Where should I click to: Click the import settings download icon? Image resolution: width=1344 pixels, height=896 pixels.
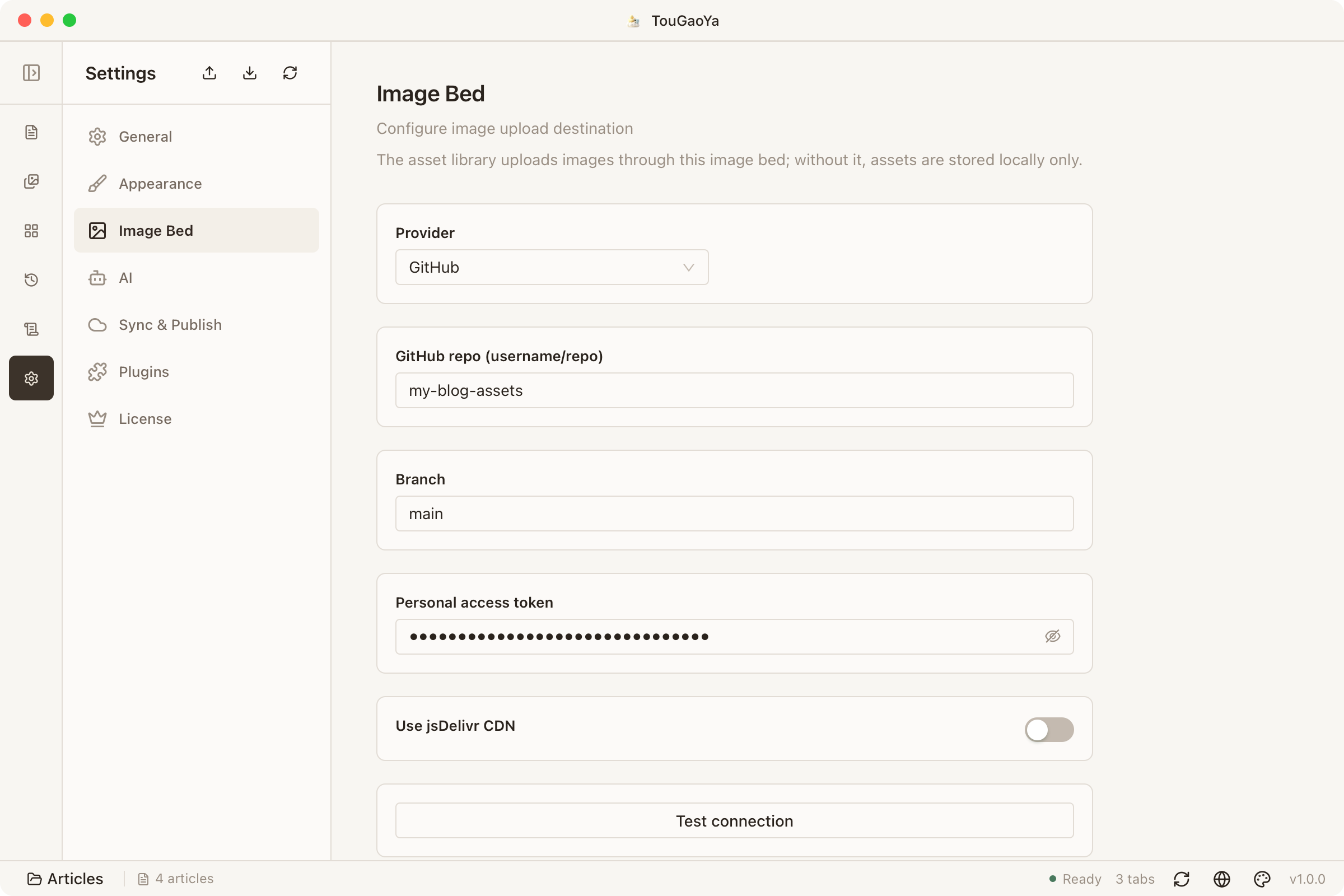[250, 73]
